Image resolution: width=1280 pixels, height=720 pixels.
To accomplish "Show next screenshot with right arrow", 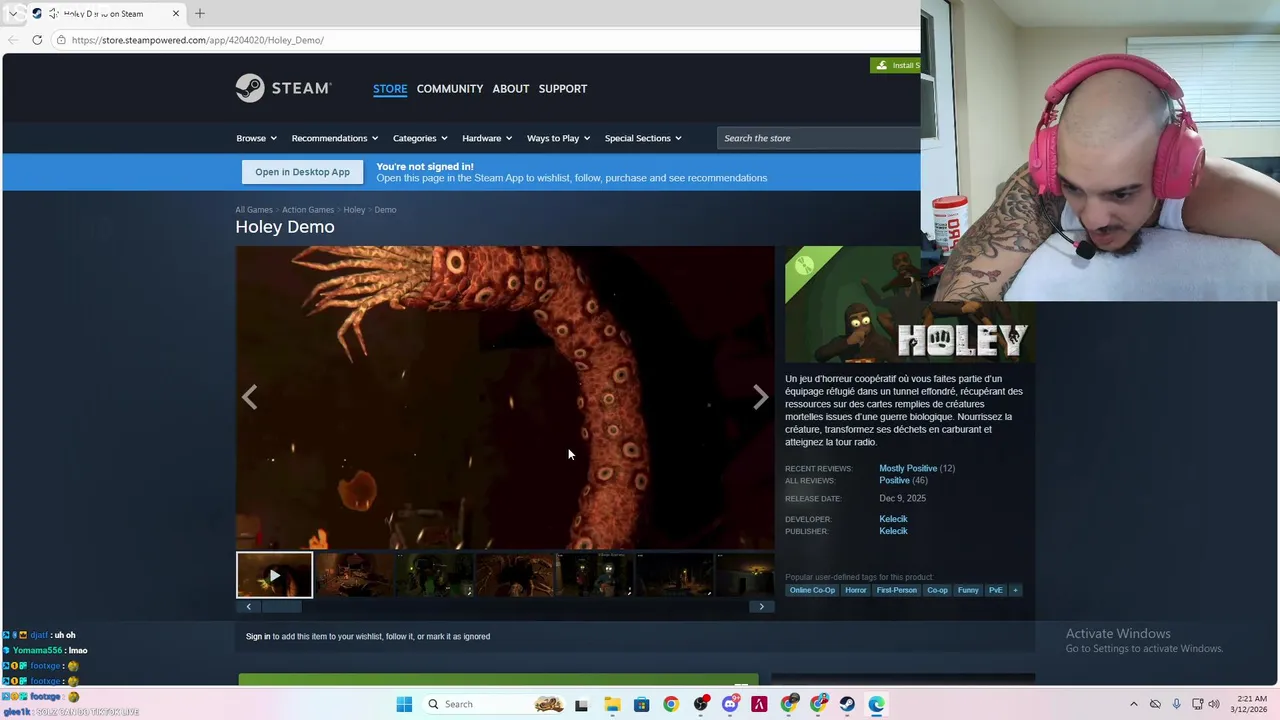I will [x=760, y=397].
